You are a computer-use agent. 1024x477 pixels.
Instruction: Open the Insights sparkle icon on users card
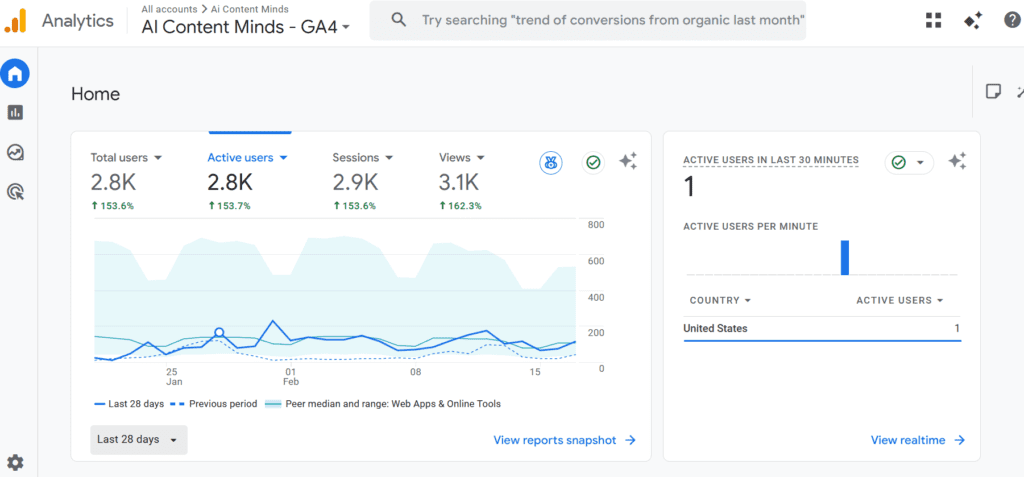click(628, 161)
